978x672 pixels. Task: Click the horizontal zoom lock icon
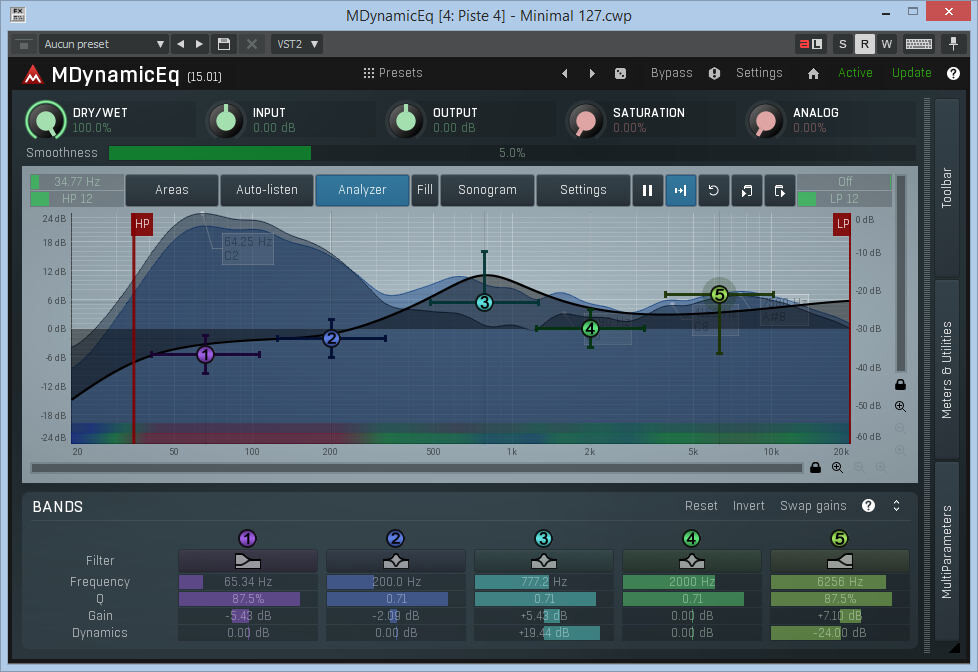(x=815, y=467)
